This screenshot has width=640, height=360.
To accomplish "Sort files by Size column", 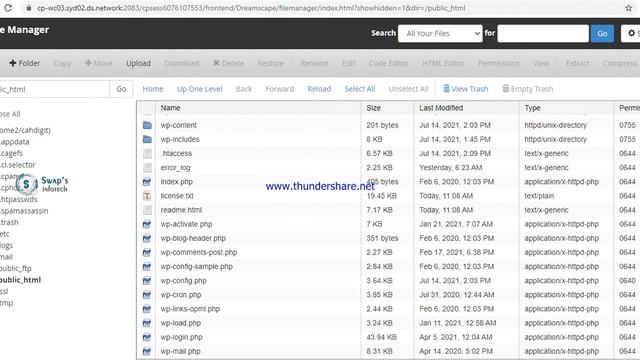I will tap(373, 108).
